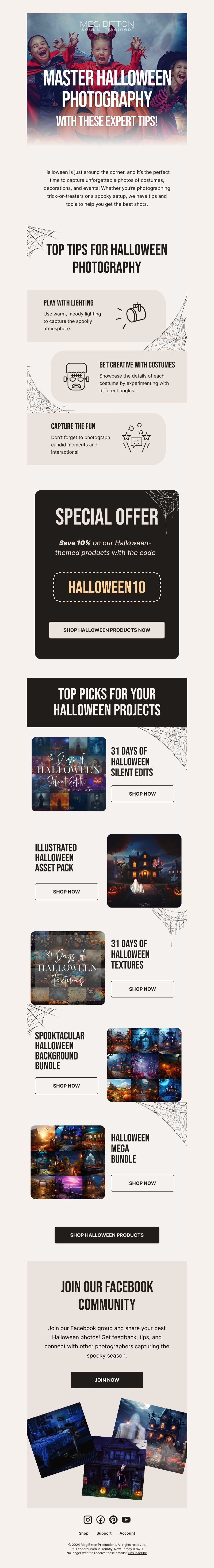Open the YouTube icon in footer
The width and height of the screenshot is (214, 1568).
[x=126, y=1519]
